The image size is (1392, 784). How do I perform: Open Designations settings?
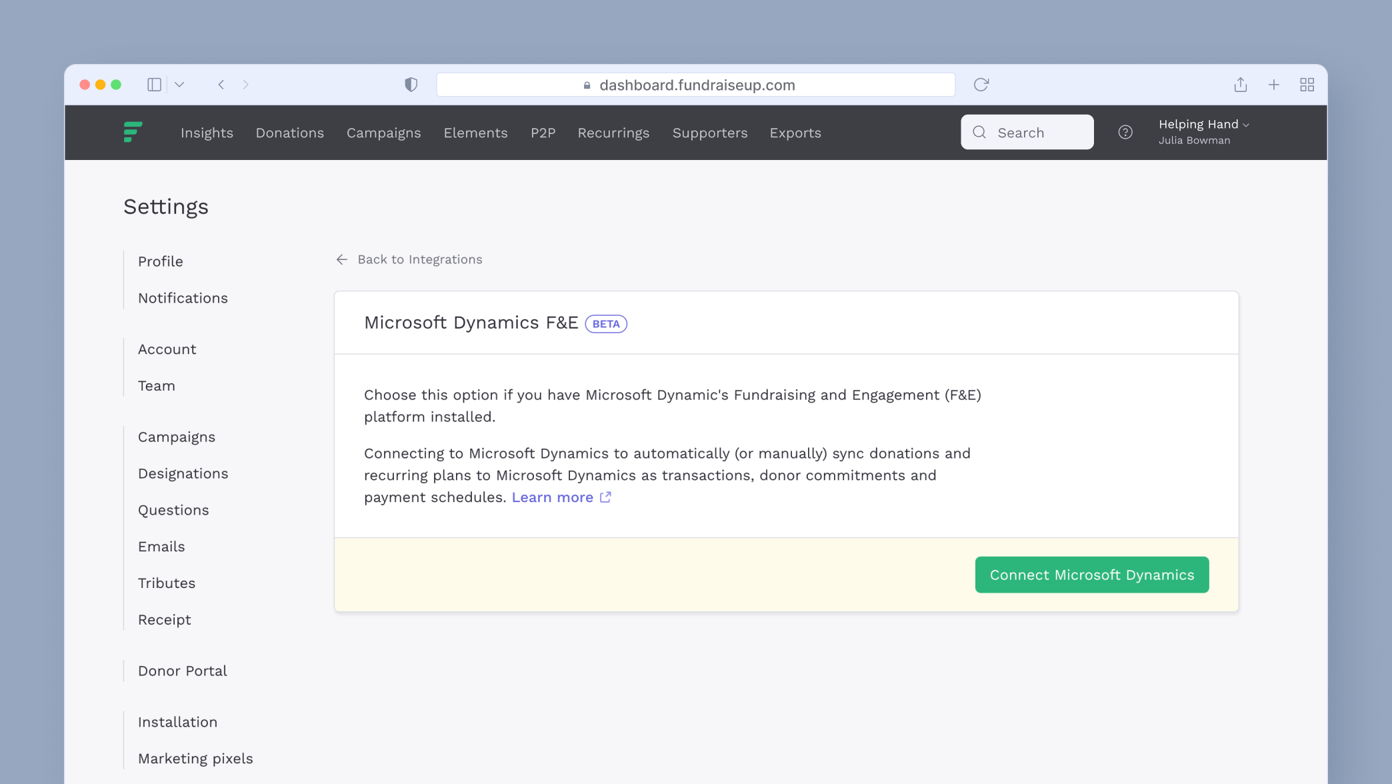(183, 474)
